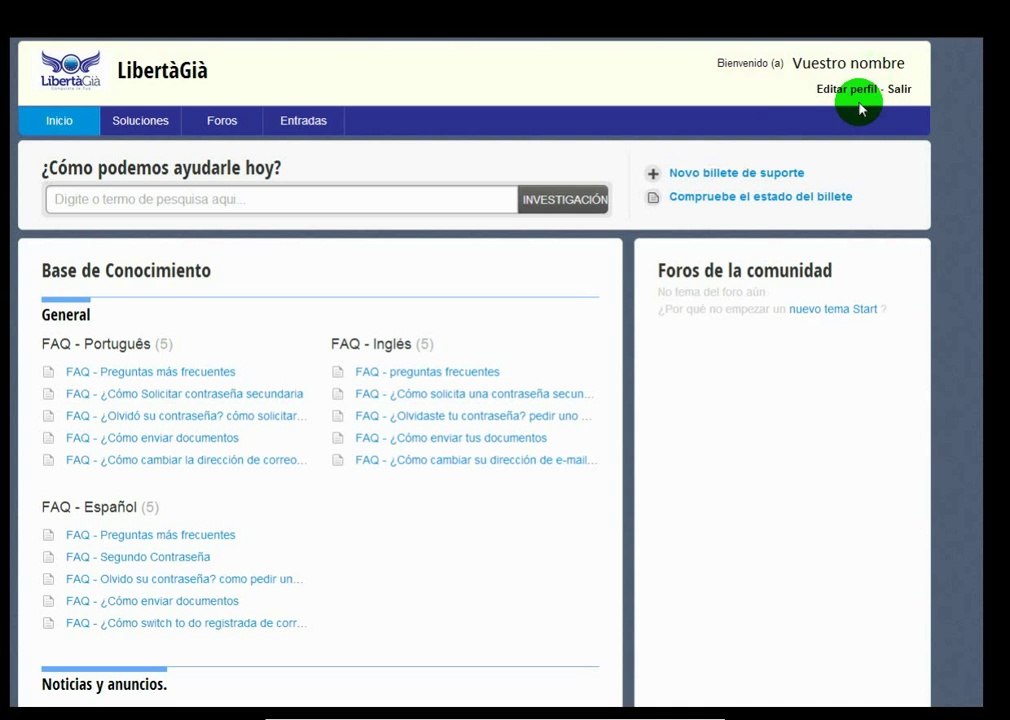This screenshot has height=720, width=1010.
Task: Focus the search term input field
Action: click(282, 200)
